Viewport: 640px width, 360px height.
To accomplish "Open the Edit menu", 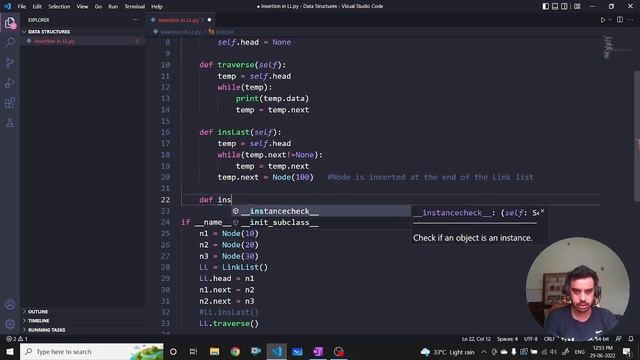I will pos(37,6).
